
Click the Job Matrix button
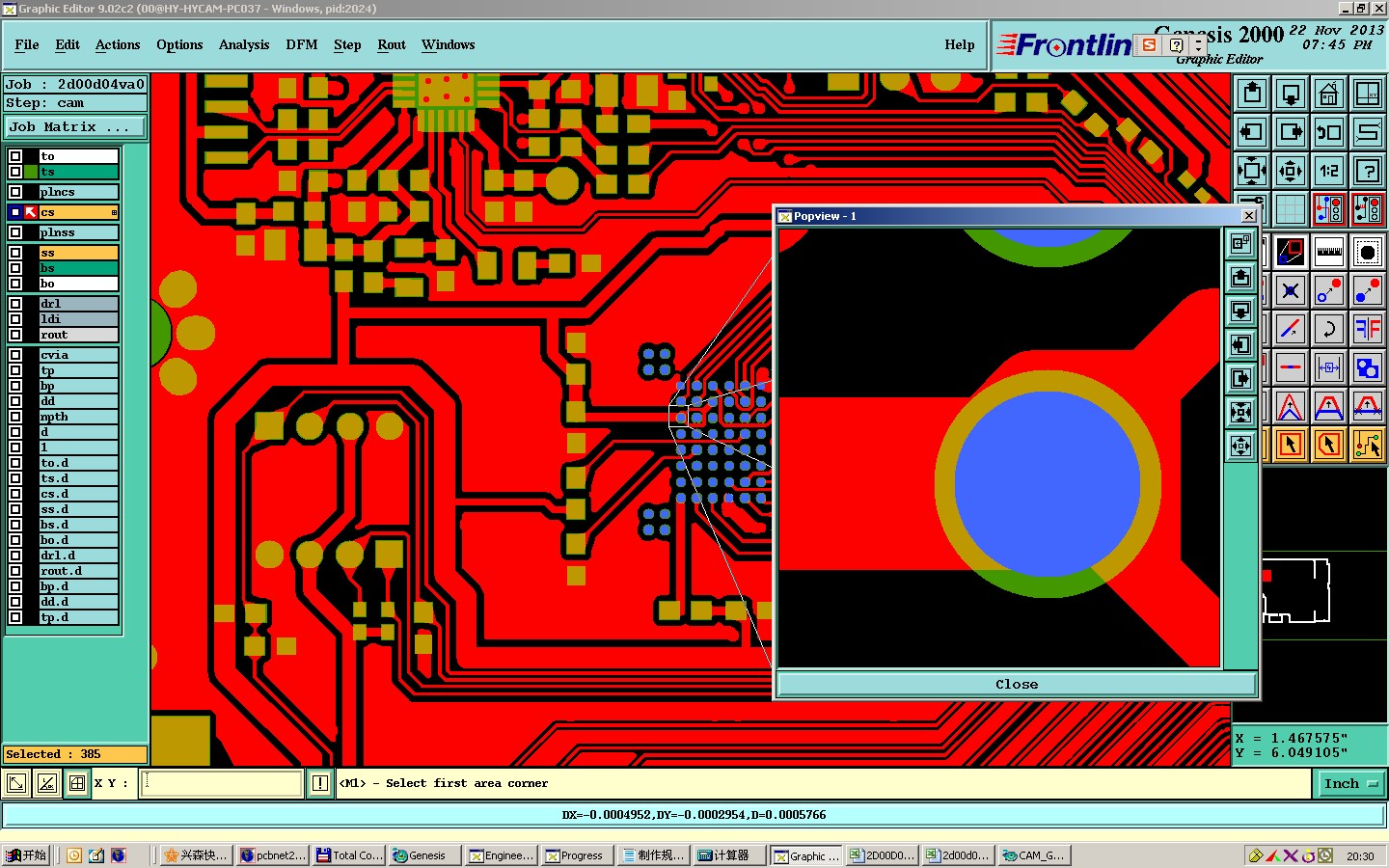(75, 127)
